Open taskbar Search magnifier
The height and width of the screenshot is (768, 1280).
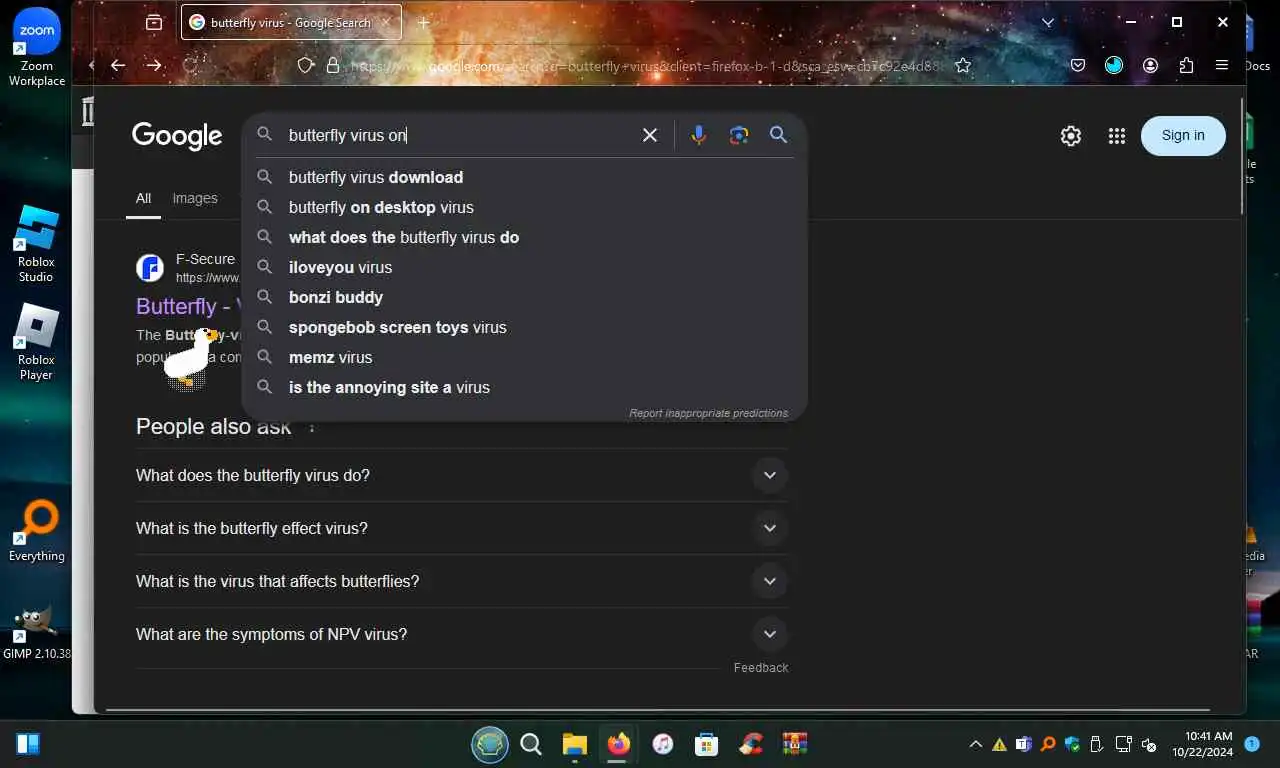coord(531,744)
